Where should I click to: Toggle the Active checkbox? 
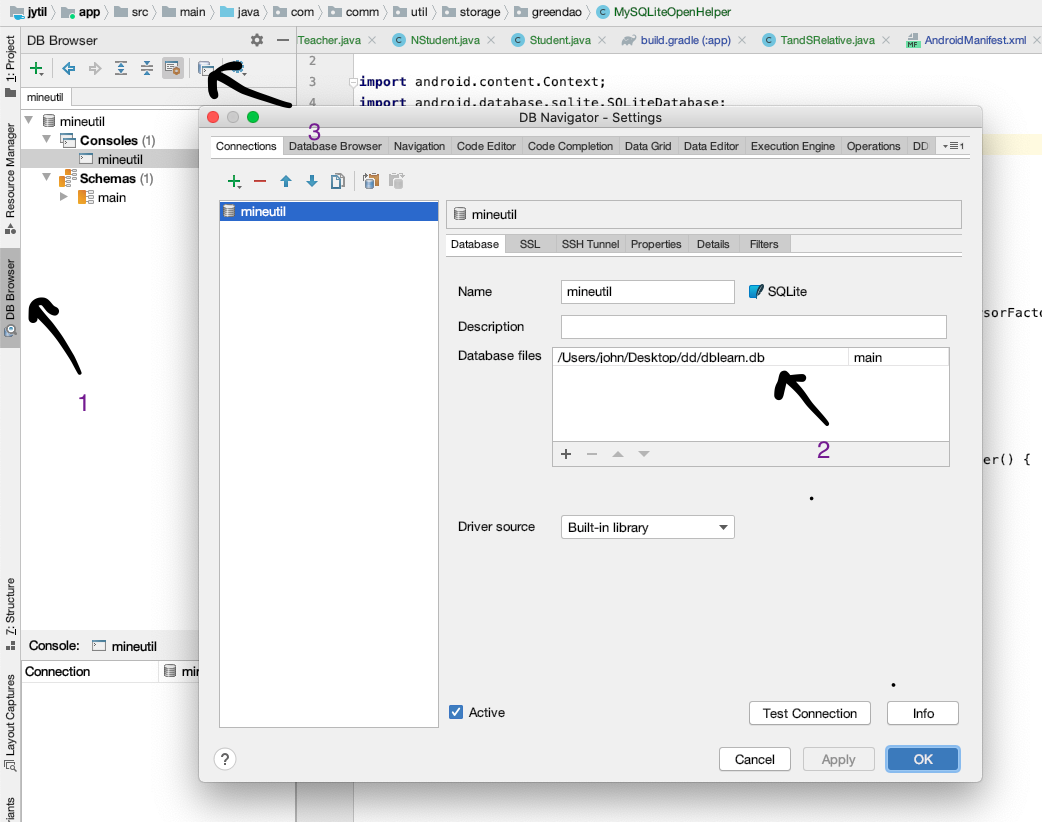coord(456,712)
